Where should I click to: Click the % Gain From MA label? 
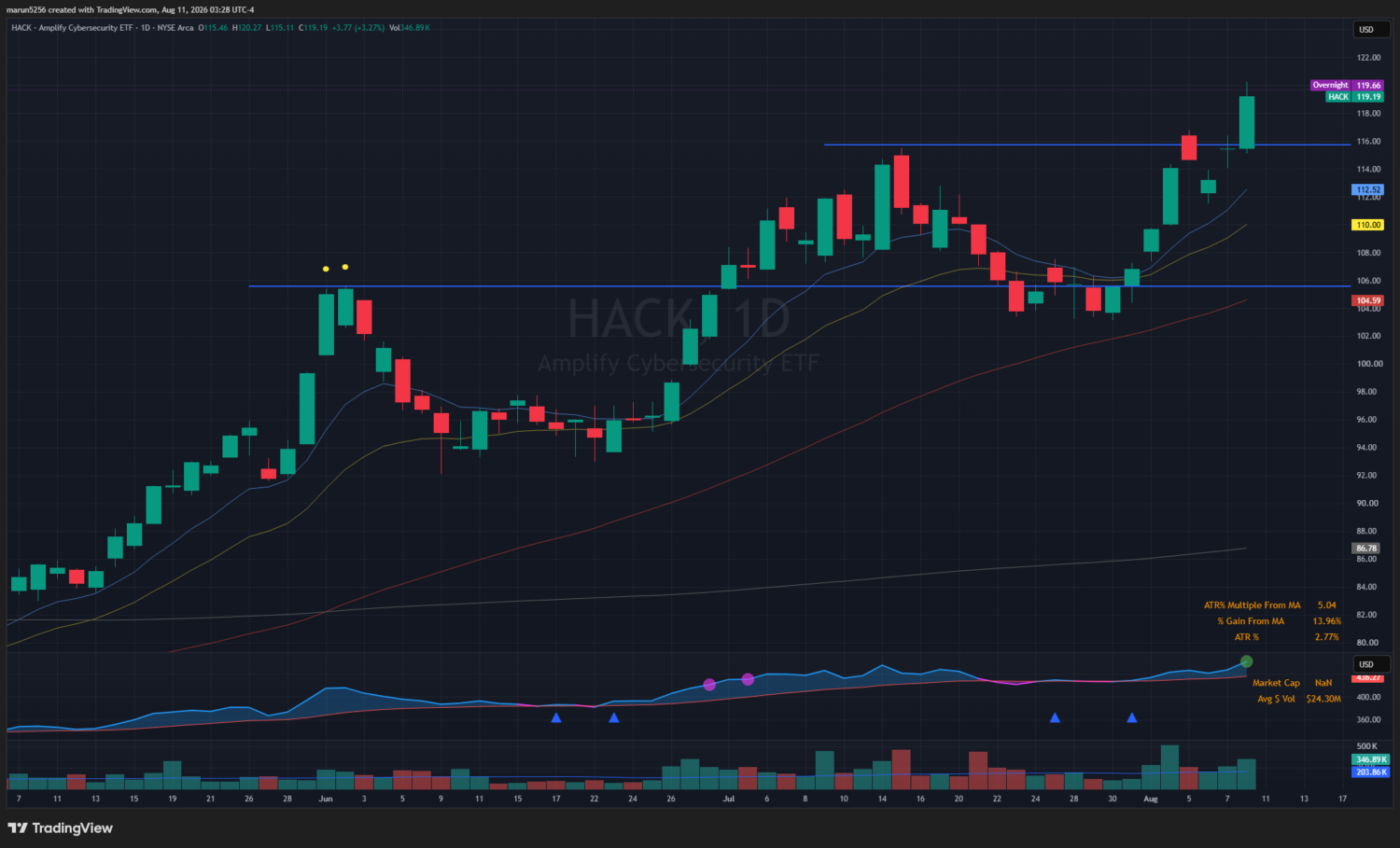tap(1251, 621)
